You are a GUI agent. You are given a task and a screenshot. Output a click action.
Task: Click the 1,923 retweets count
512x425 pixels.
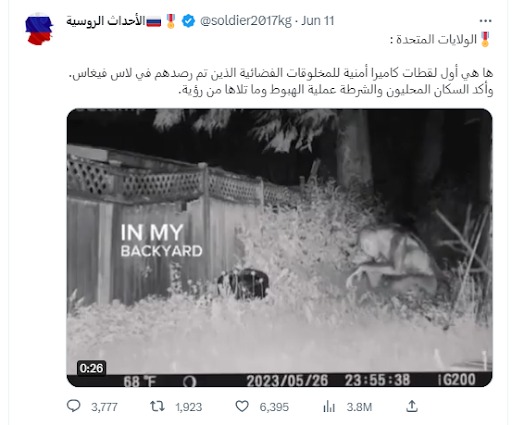coord(189,407)
